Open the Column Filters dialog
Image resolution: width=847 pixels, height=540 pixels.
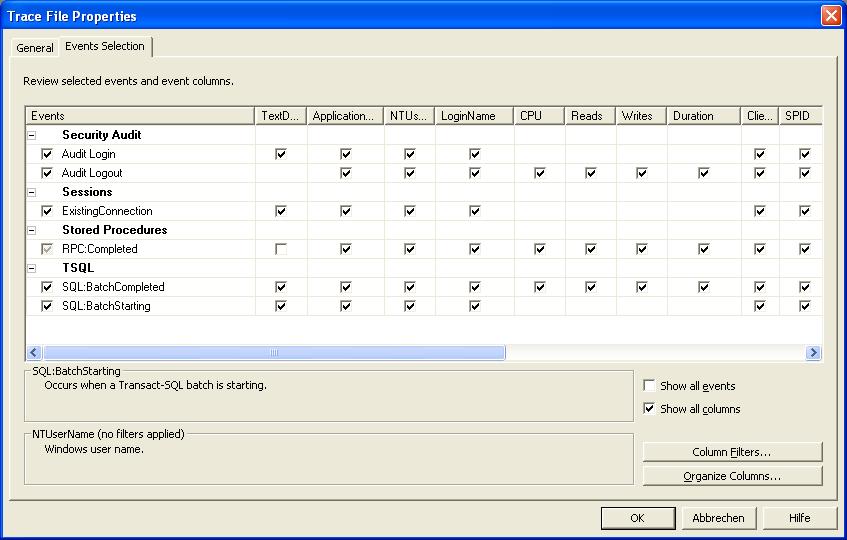[x=732, y=452]
